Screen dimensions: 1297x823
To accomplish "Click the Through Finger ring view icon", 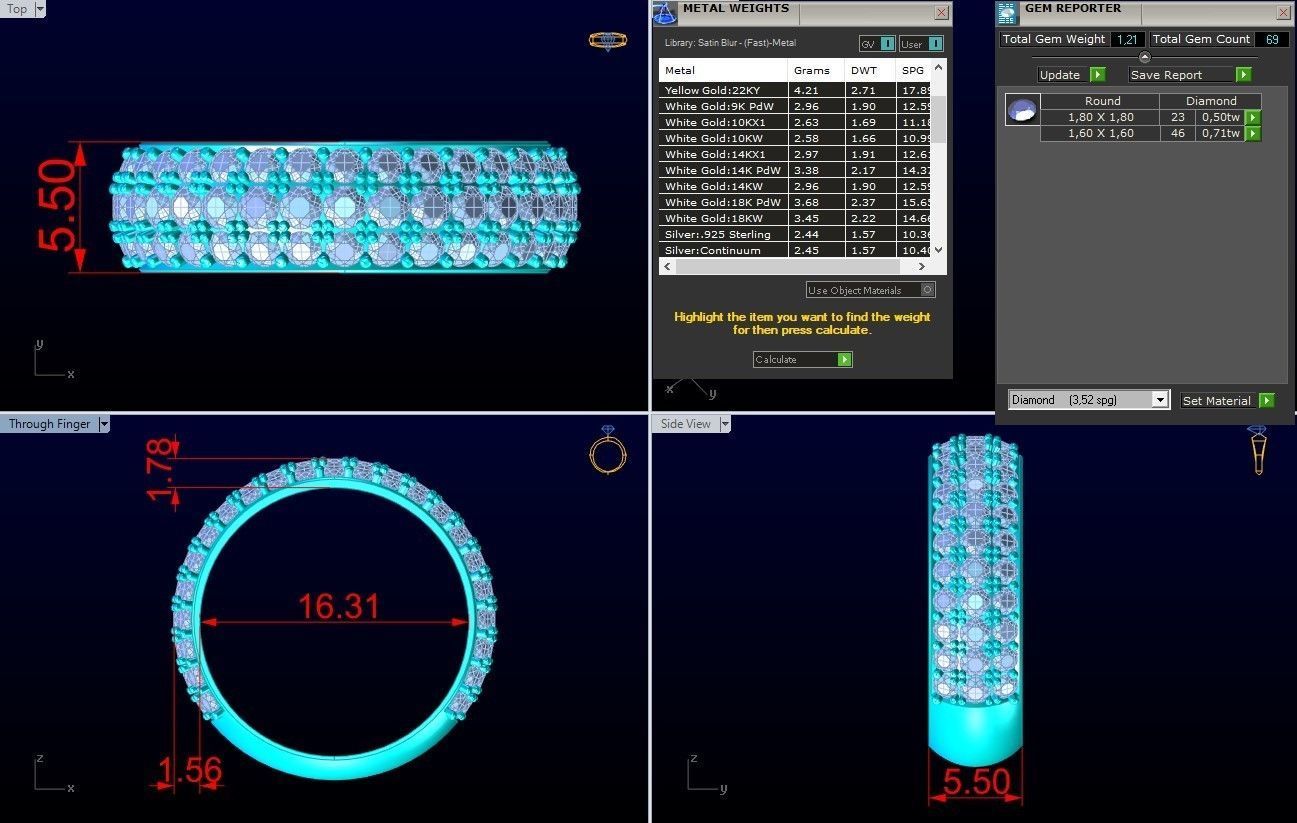I will (608, 450).
